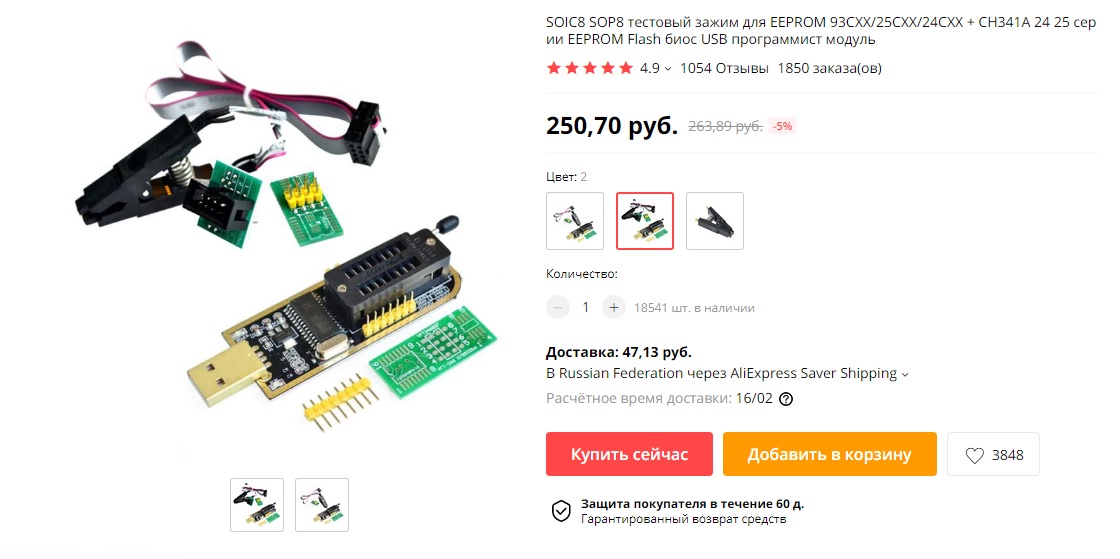Click the plus quantity increase icon
This screenshot has height=559, width=1120.
click(x=614, y=308)
